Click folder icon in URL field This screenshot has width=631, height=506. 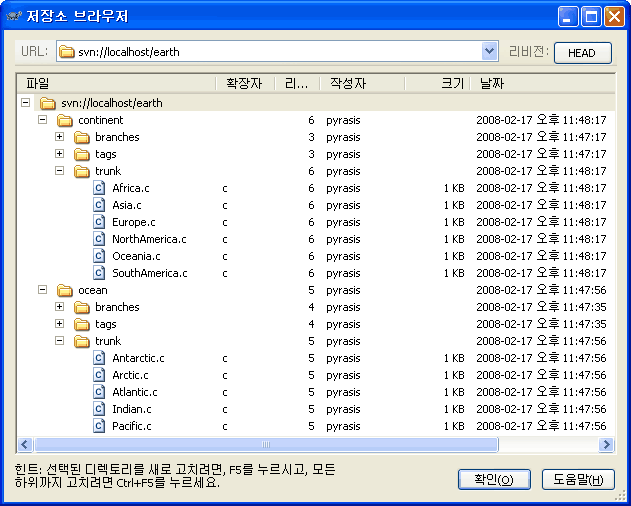coord(66,52)
